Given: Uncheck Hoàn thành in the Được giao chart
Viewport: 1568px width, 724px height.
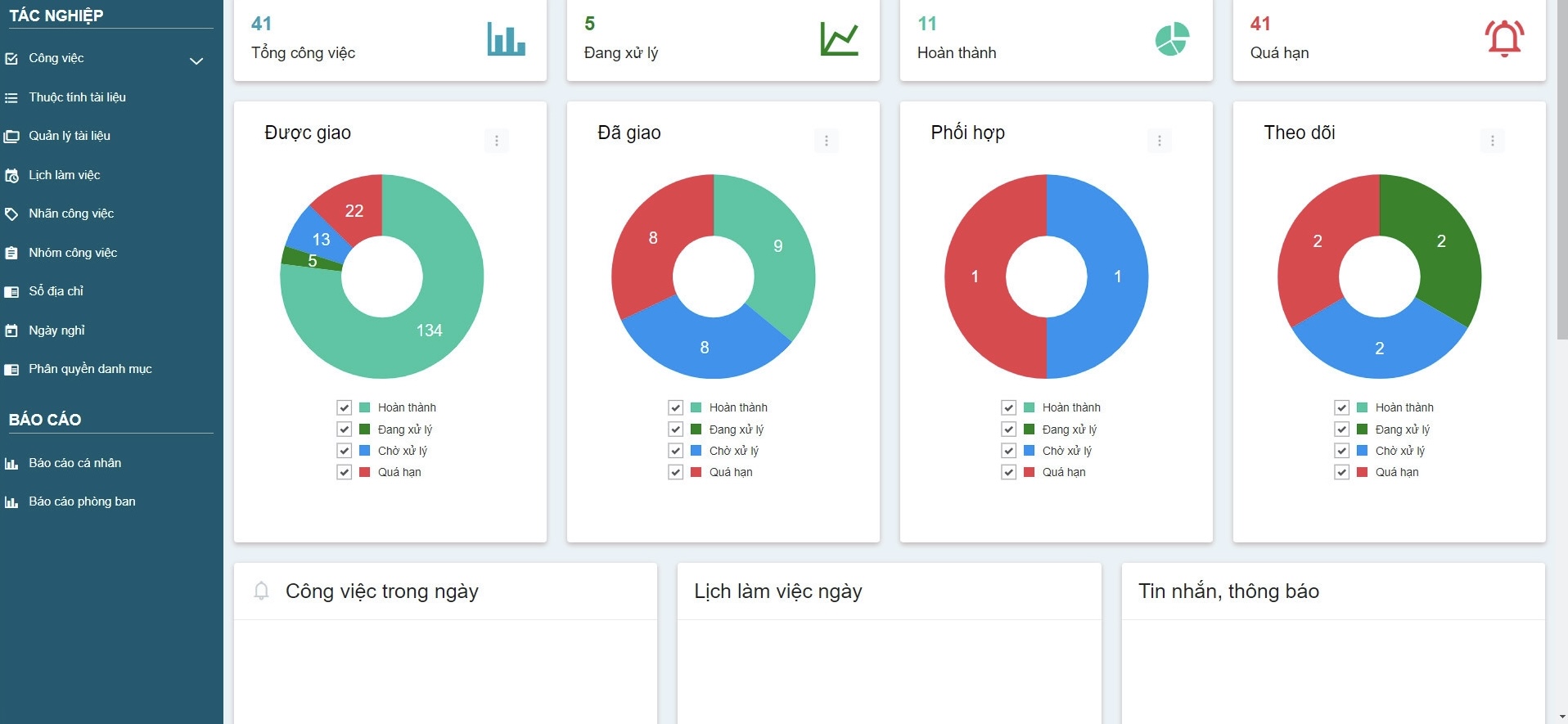Looking at the screenshot, I should tap(344, 407).
